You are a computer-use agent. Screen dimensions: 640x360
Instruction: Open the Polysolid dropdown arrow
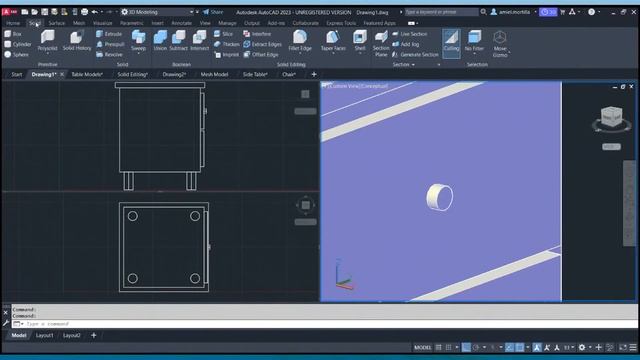[x=47, y=53]
